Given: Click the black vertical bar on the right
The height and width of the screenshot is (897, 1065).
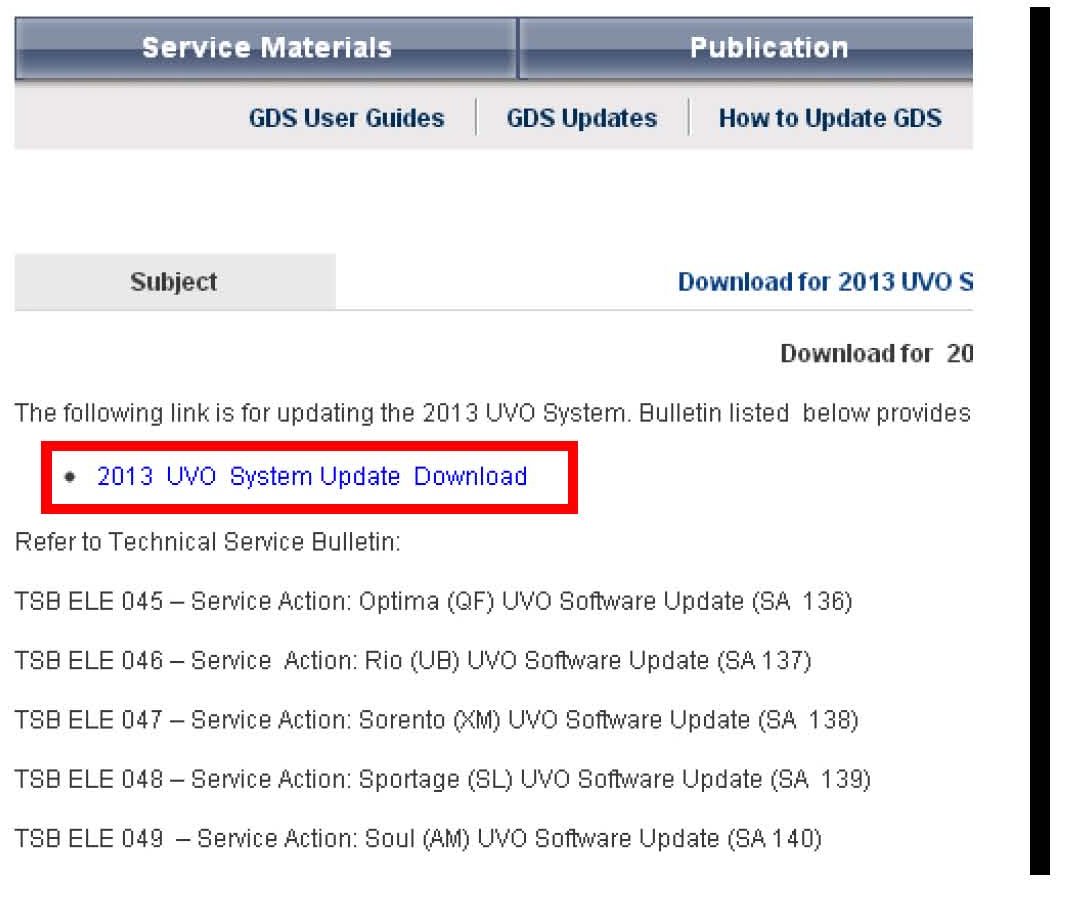Looking at the screenshot, I should 1039,440.
